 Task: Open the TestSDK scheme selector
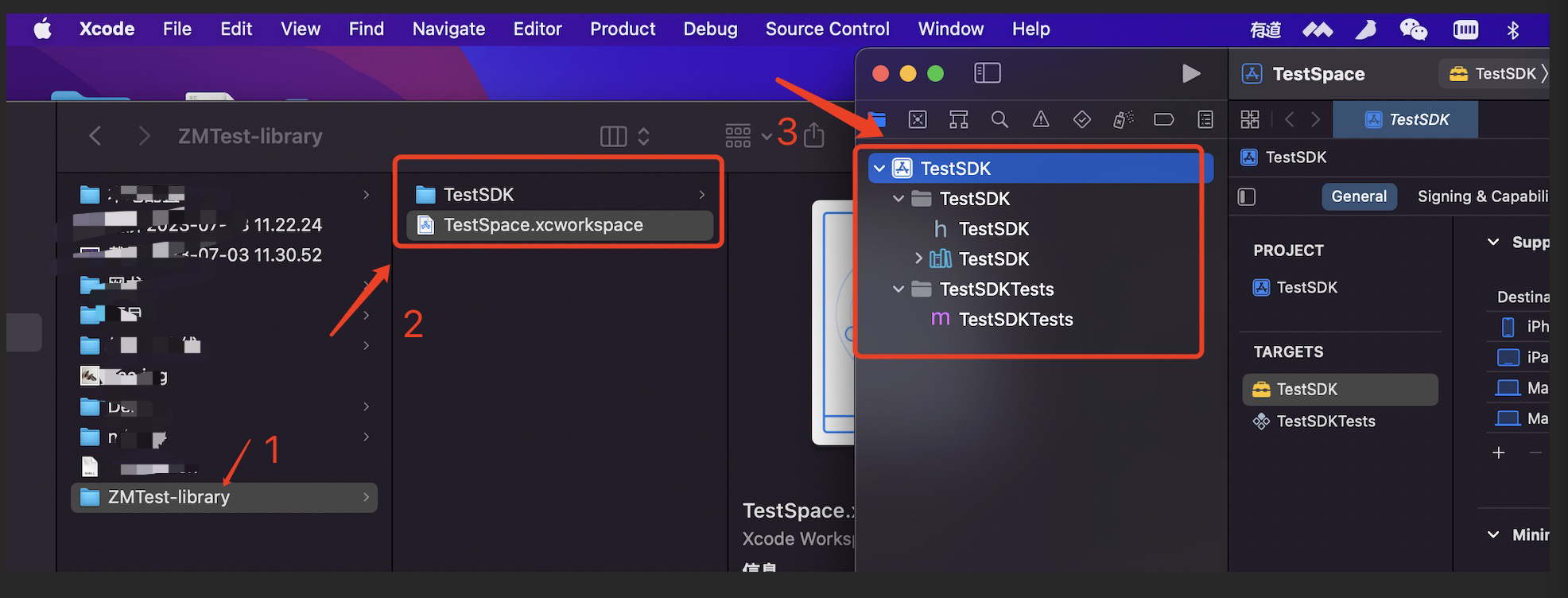click(x=1493, y=74)
